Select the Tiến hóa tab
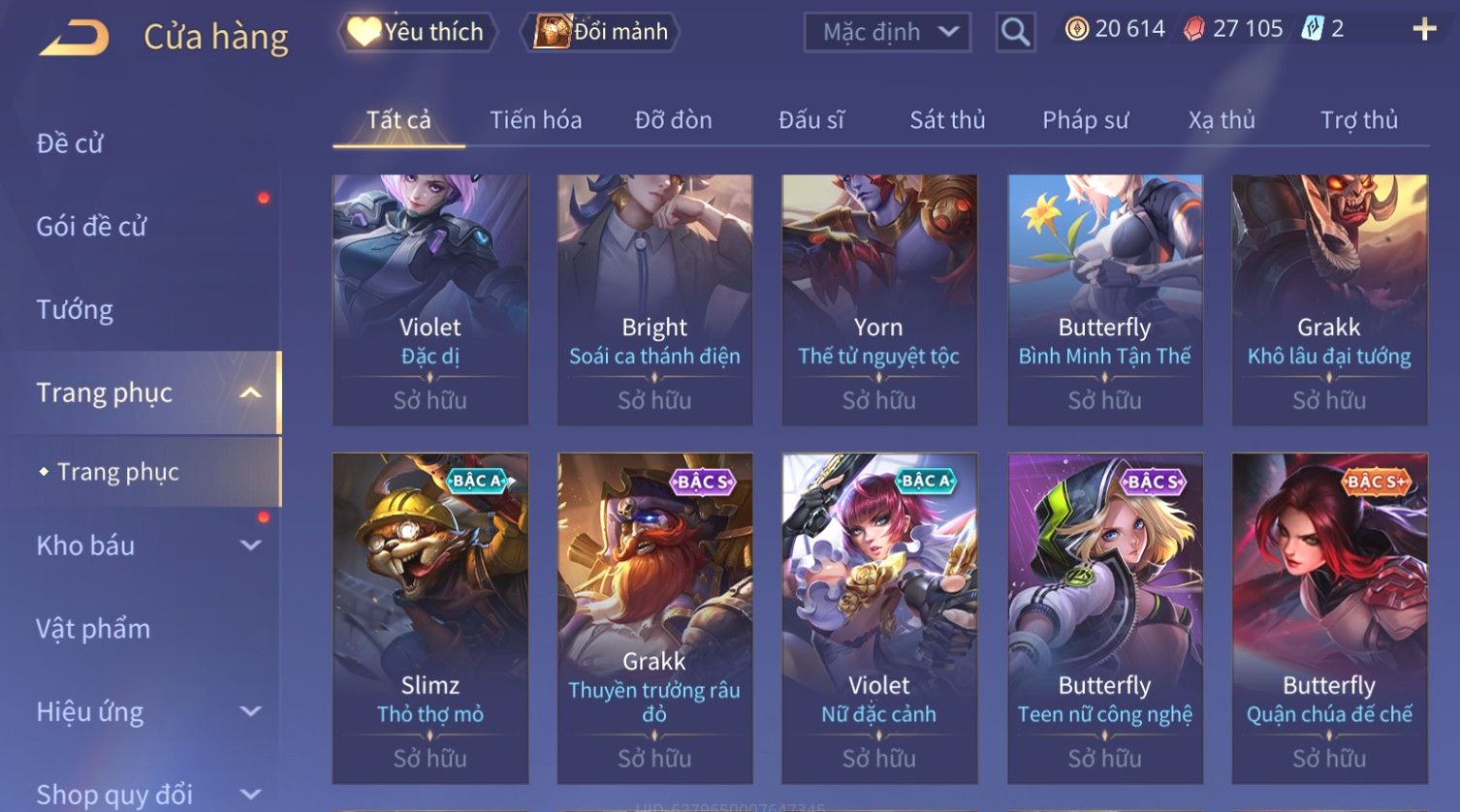The height and width of the screenshot is (812, 1460). 535,120
